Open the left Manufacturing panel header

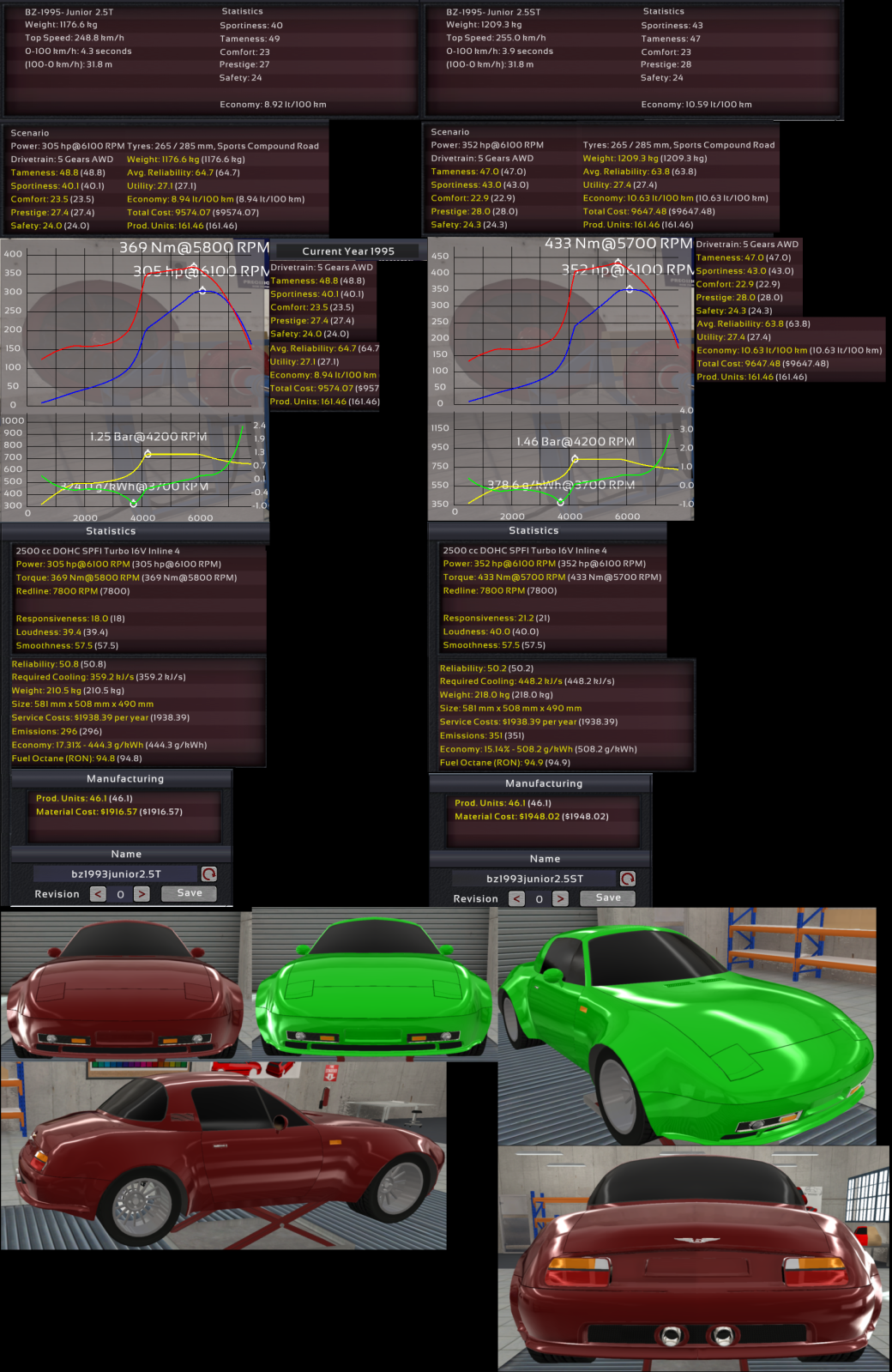click(x=124, y=778)
